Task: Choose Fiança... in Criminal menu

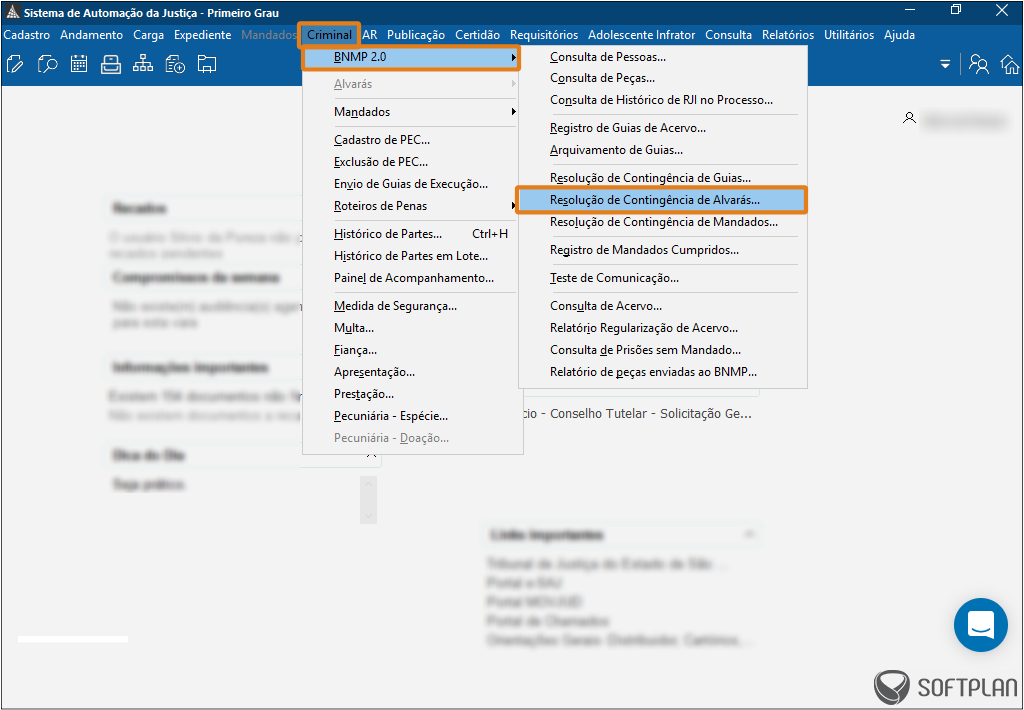Action: point(413,350)
